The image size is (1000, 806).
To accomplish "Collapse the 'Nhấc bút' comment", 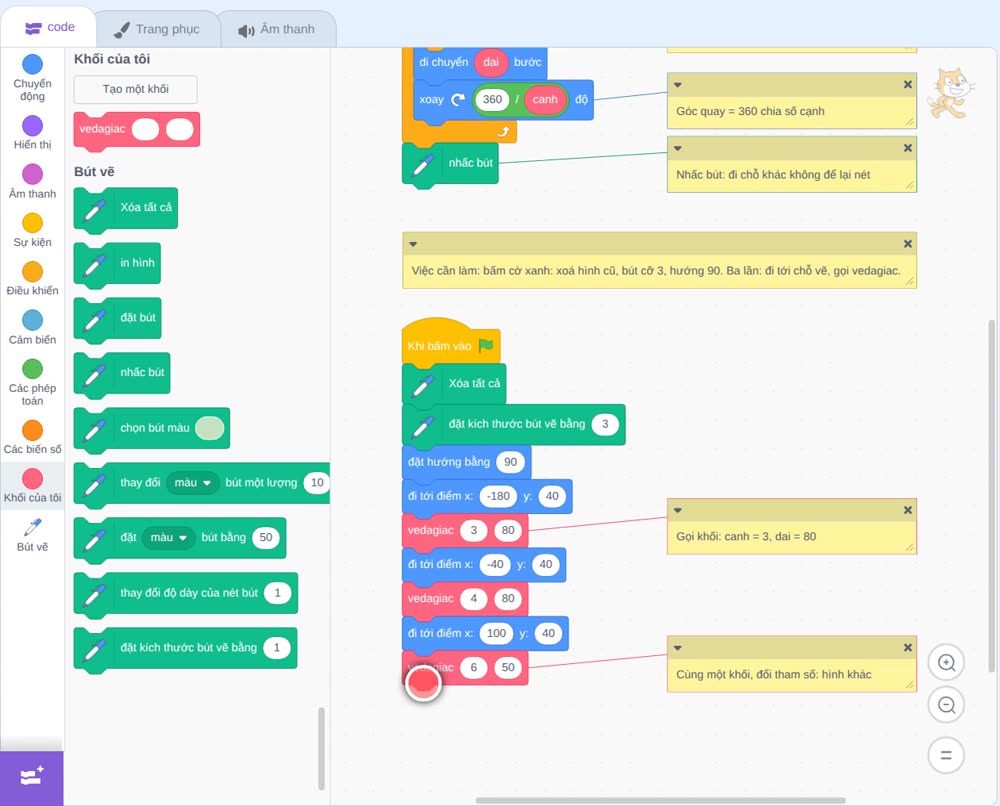I will point(678,149).
